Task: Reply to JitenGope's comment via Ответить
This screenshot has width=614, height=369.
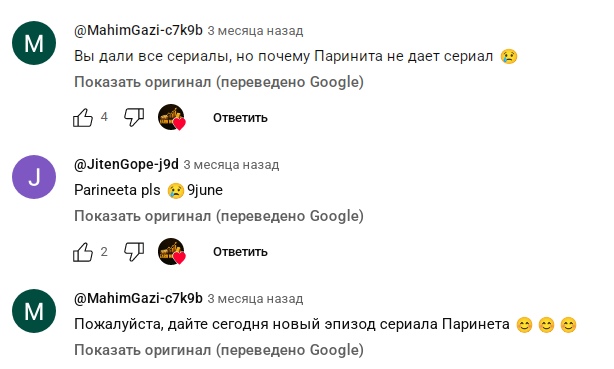Action: click(x=240, y=251)
